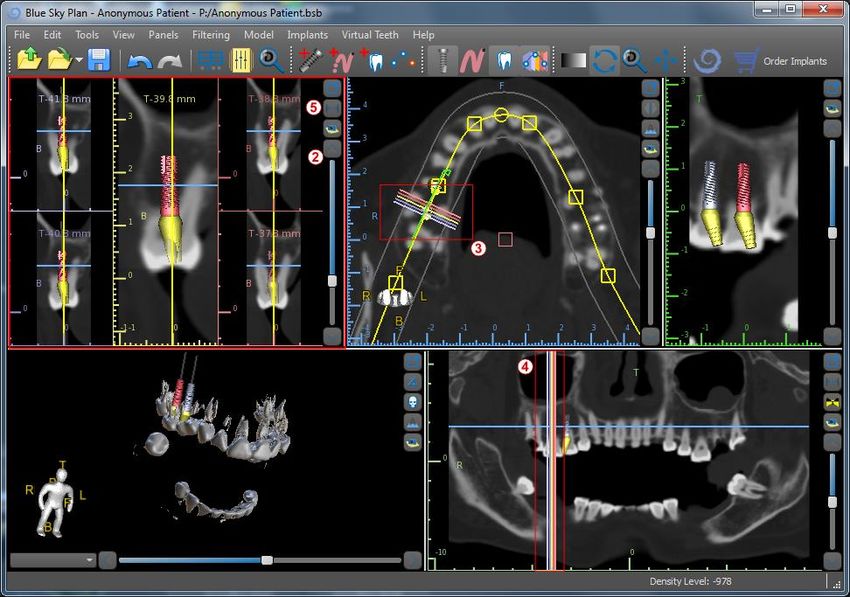Toggle teeth visibility button

pos(504,60)
